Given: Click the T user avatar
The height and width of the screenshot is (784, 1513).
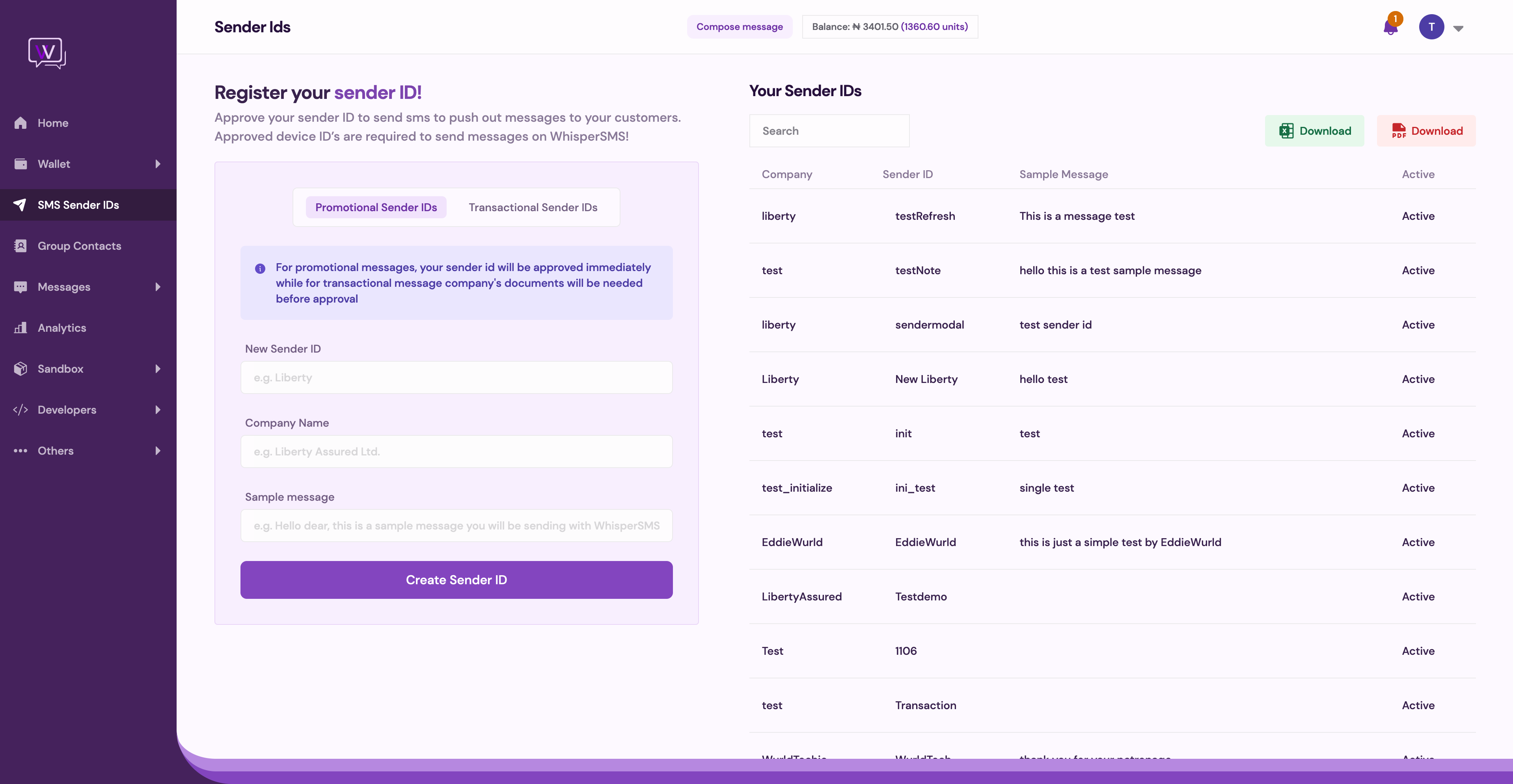Looking at the screenshot, I should tap(1431, 27).
